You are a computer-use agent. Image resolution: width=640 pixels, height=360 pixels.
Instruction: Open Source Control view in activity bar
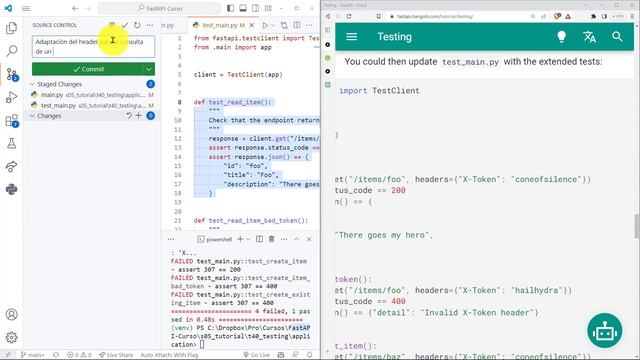(11, 74)
